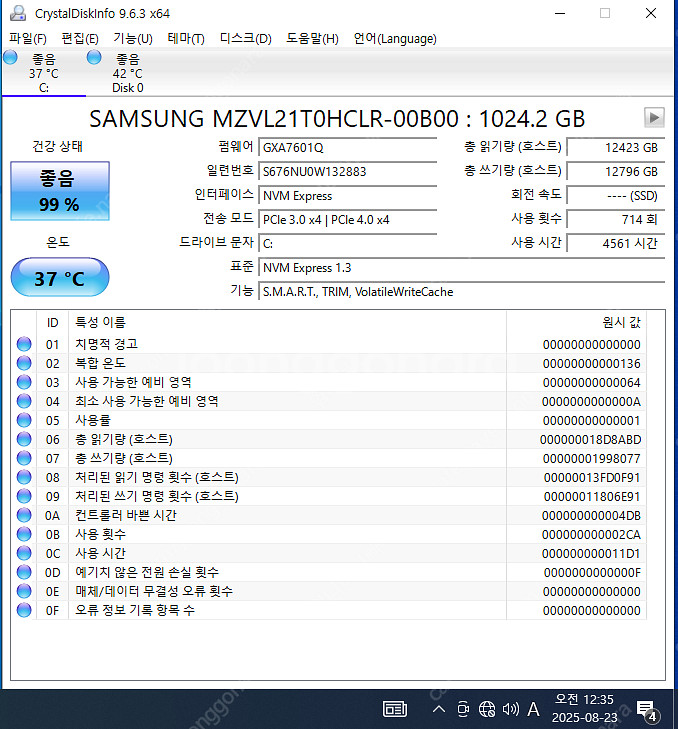Image resolution: width=678 pixels, height=729 pixels.
Task: Click the interface field NVM Express
Action: coord(347,196)
